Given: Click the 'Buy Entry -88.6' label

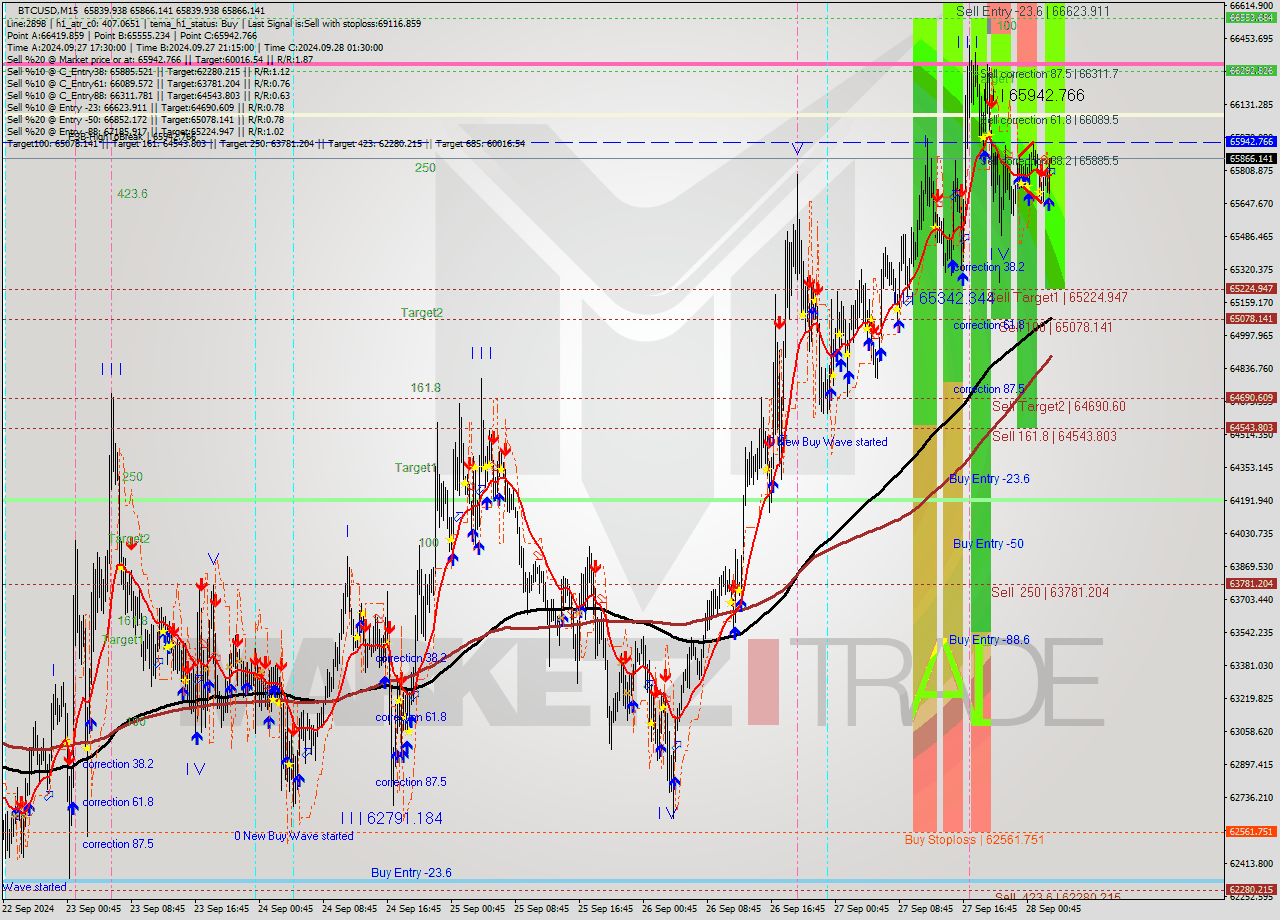Looking at the screenshot, I should point(988,640).
